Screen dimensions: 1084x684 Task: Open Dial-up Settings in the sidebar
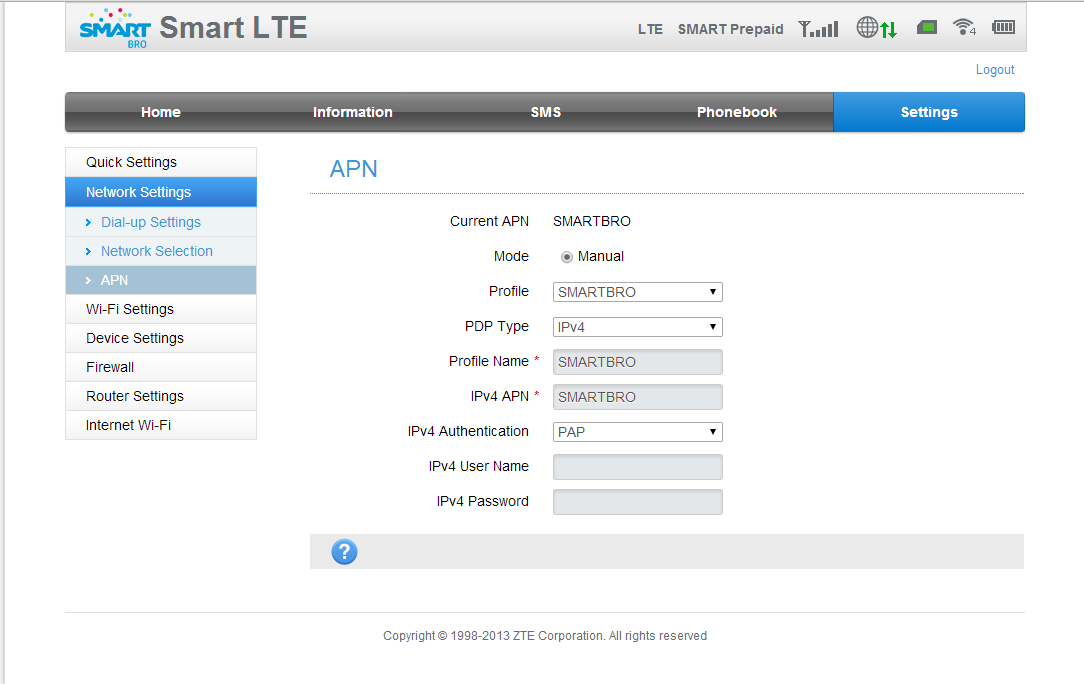pos(150,222)
